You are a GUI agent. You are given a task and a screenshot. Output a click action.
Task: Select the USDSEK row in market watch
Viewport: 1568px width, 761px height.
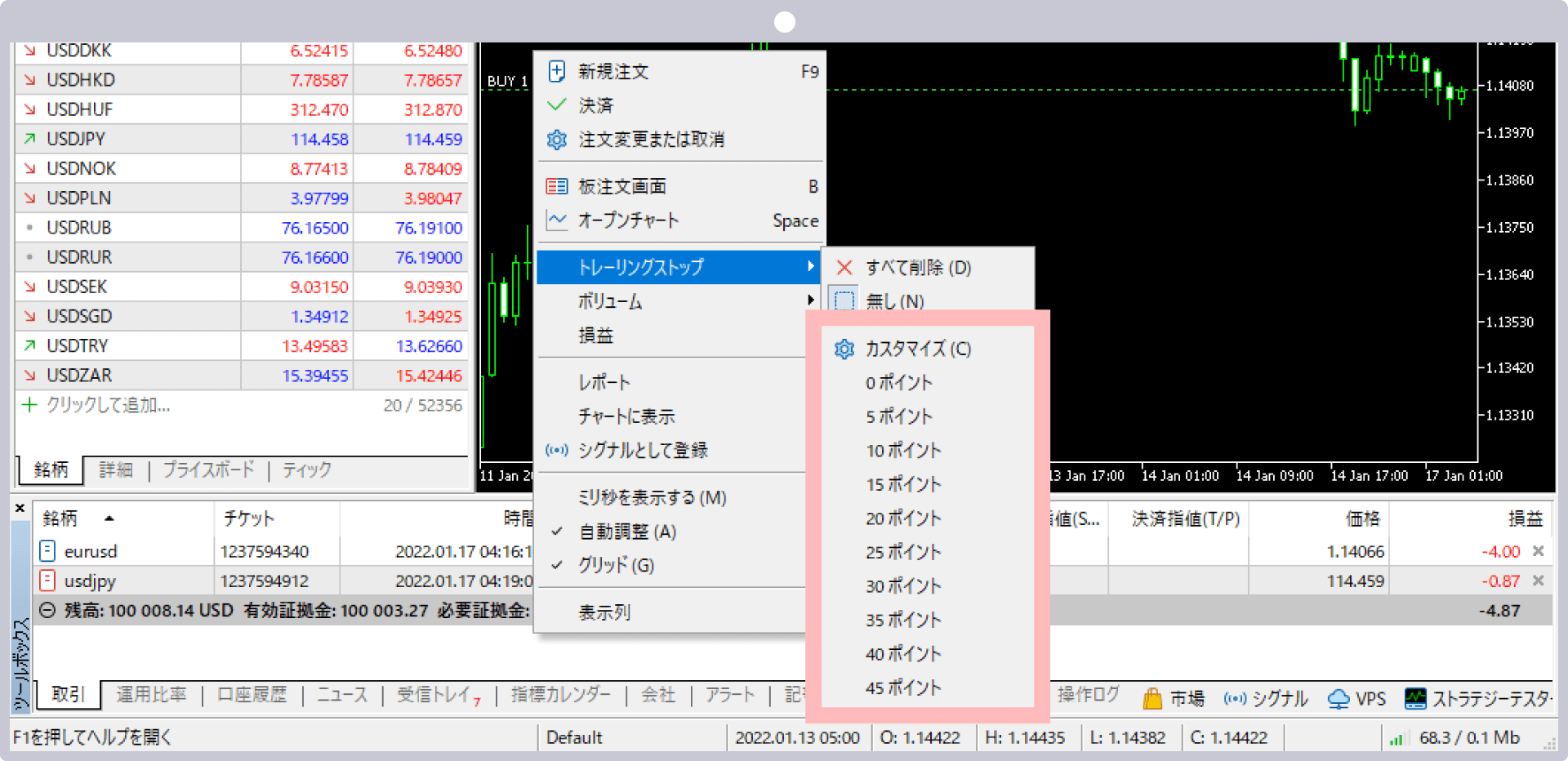click(x=241, y=287)
